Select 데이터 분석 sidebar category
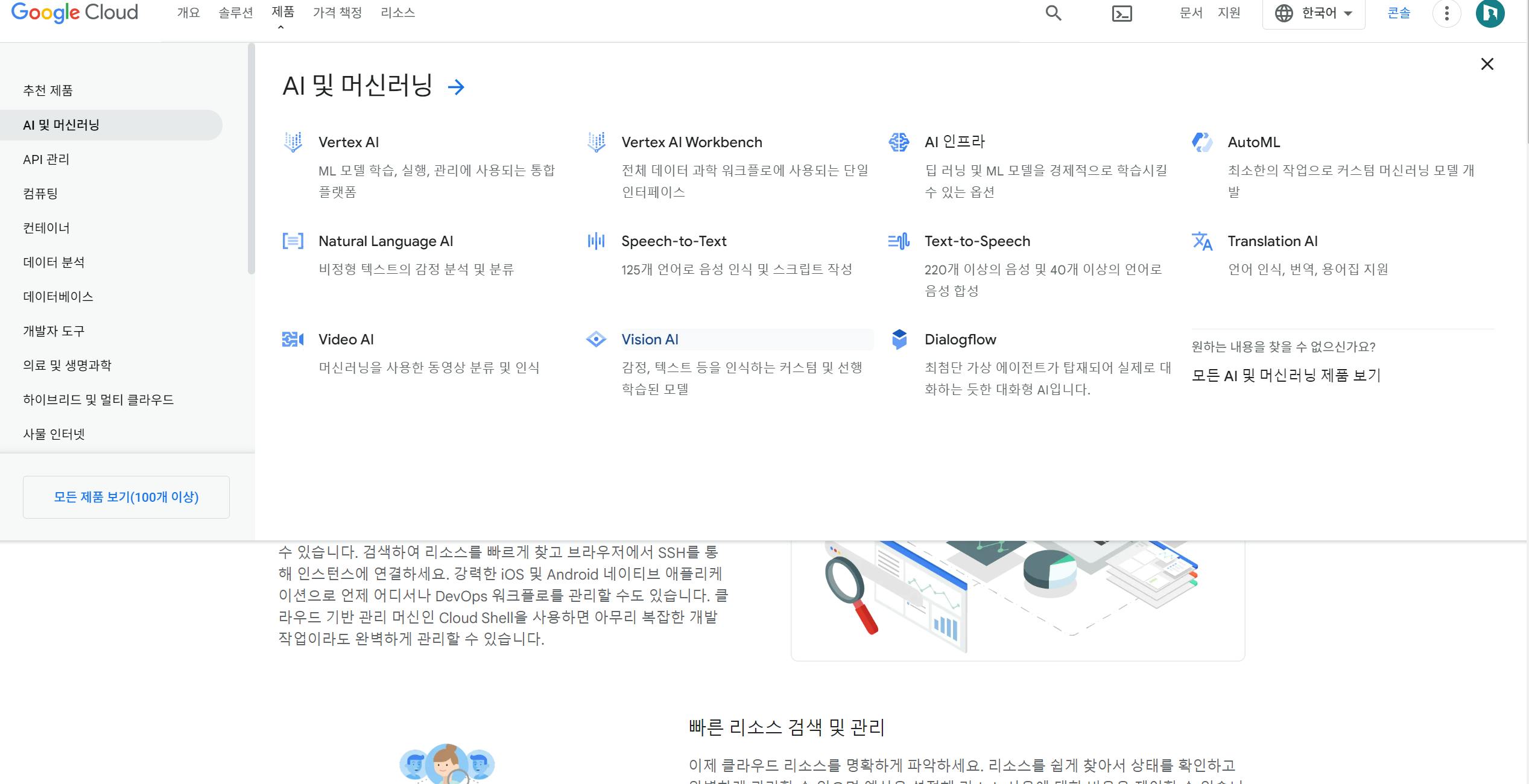The image size is (1529, 784). (54, 262)
